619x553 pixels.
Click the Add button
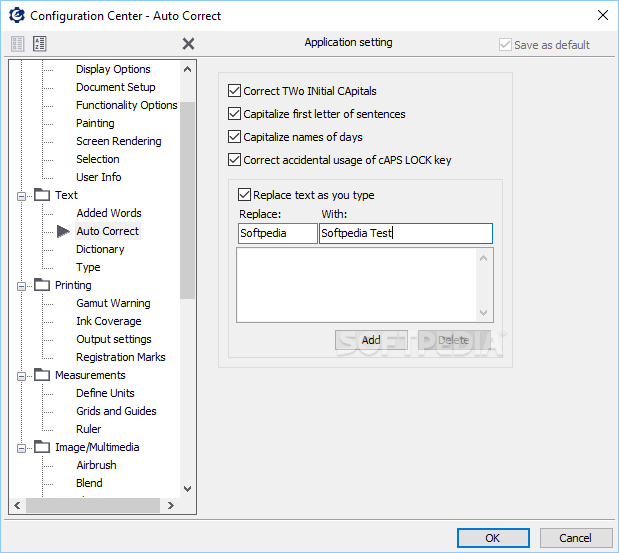[x=371, y=340]
